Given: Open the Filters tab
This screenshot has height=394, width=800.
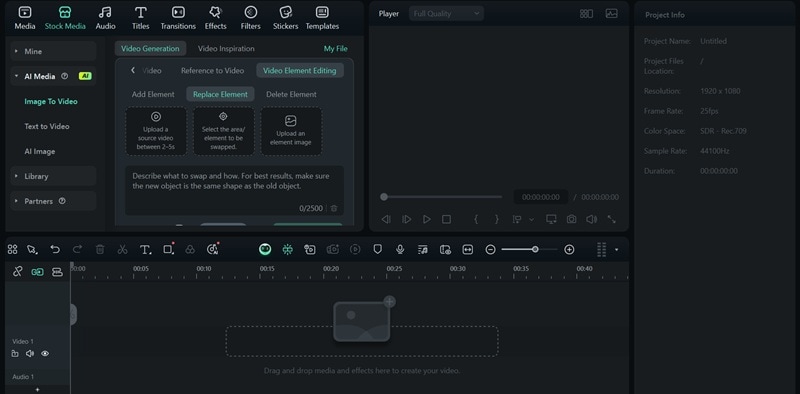Looking at the screenshot, I should pyautogui.click(x=251, y=18).
